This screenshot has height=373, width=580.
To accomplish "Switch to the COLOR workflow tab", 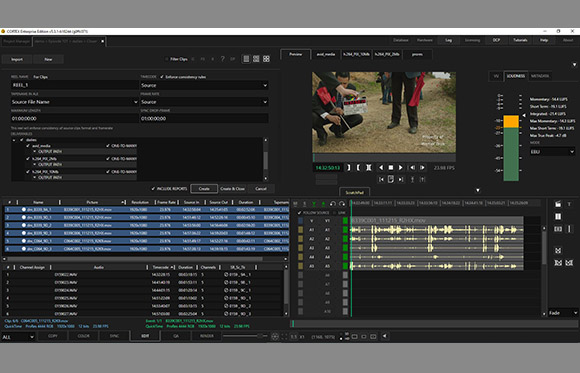I will click(x=84, y=336).
